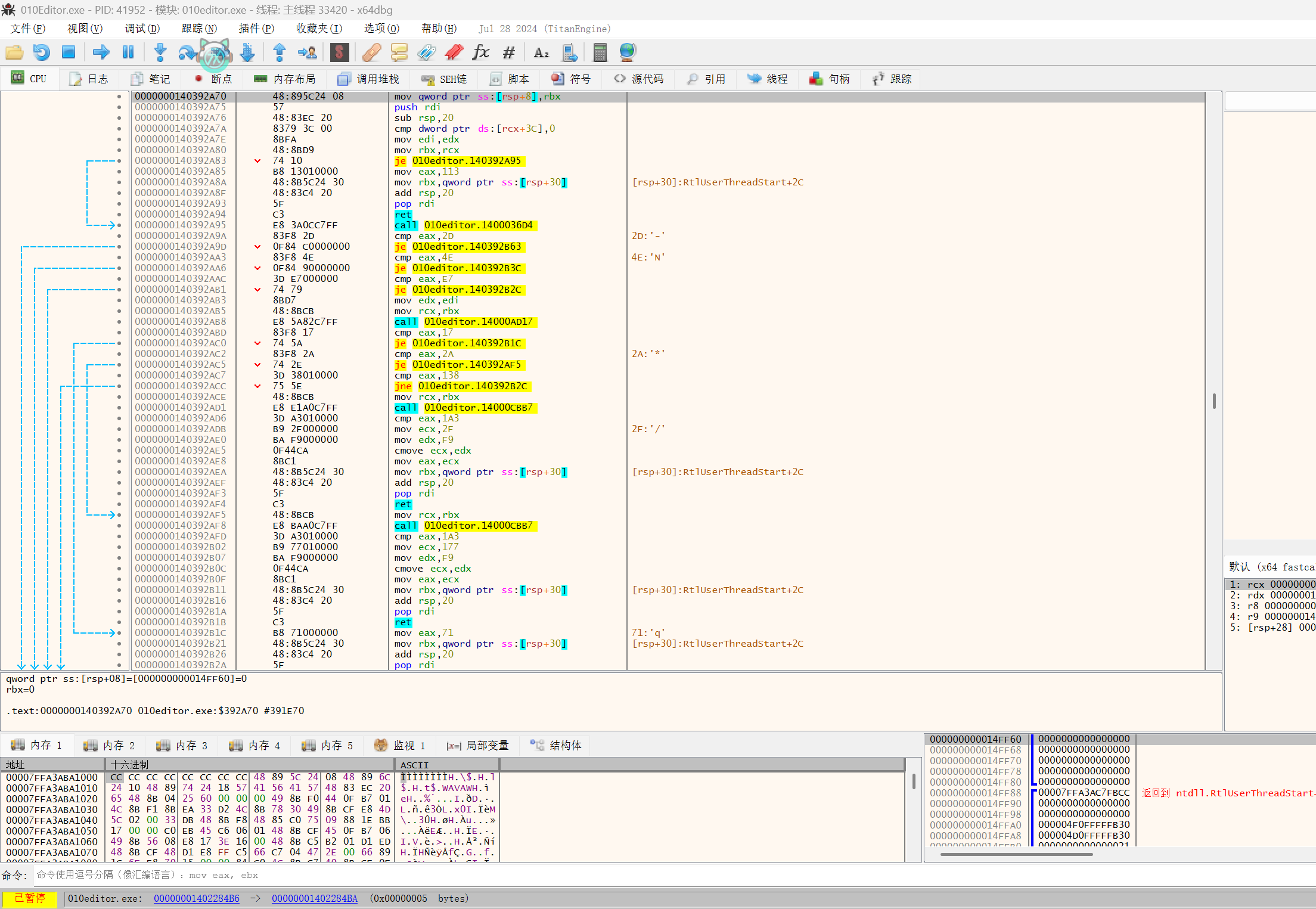This screenshot has height=909, width=1316.
Task: Click the Pause execution icon
Action: coord(128,52)
